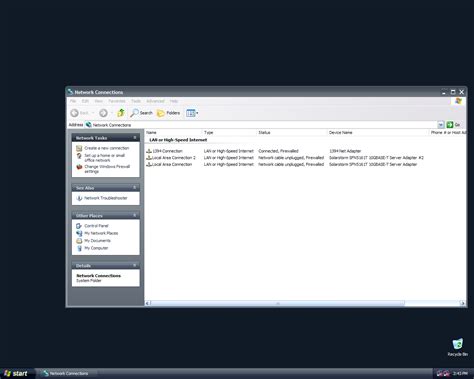Open the Views button in toolbar

click(x=191, y=113)
